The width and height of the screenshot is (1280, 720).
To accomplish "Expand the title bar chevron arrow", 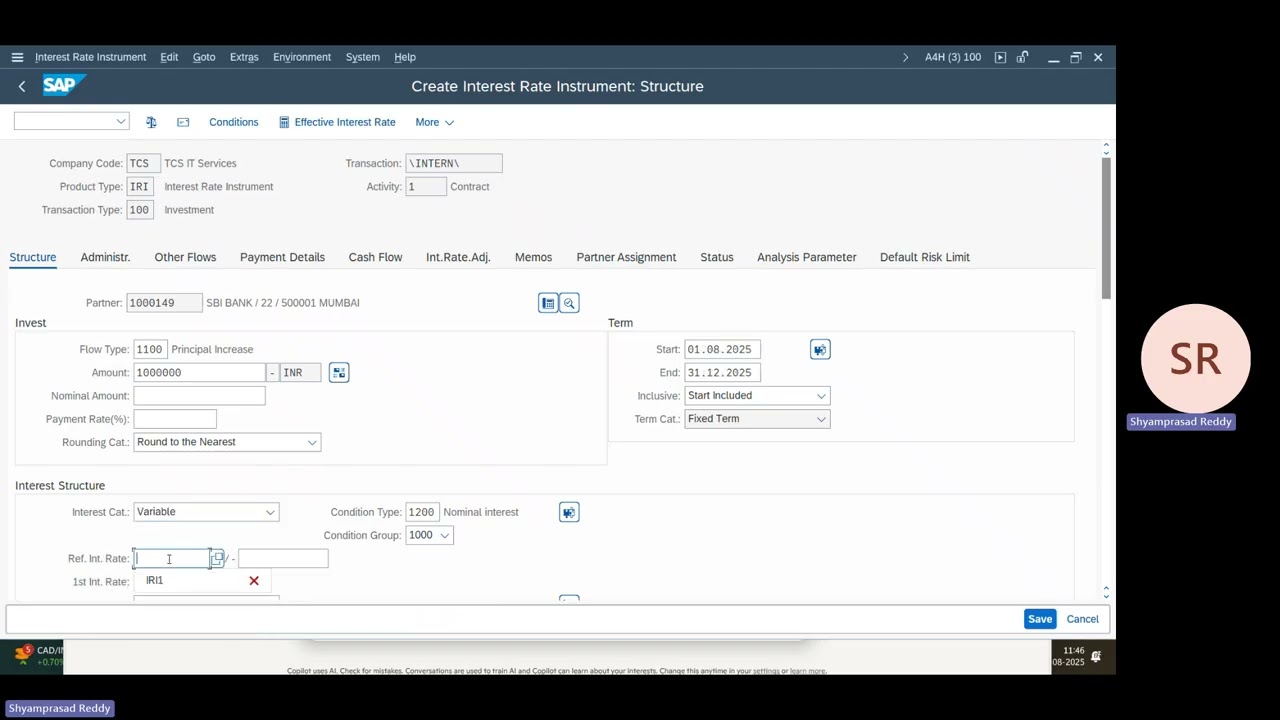I will pyautogui.click(x=906, y=57).
